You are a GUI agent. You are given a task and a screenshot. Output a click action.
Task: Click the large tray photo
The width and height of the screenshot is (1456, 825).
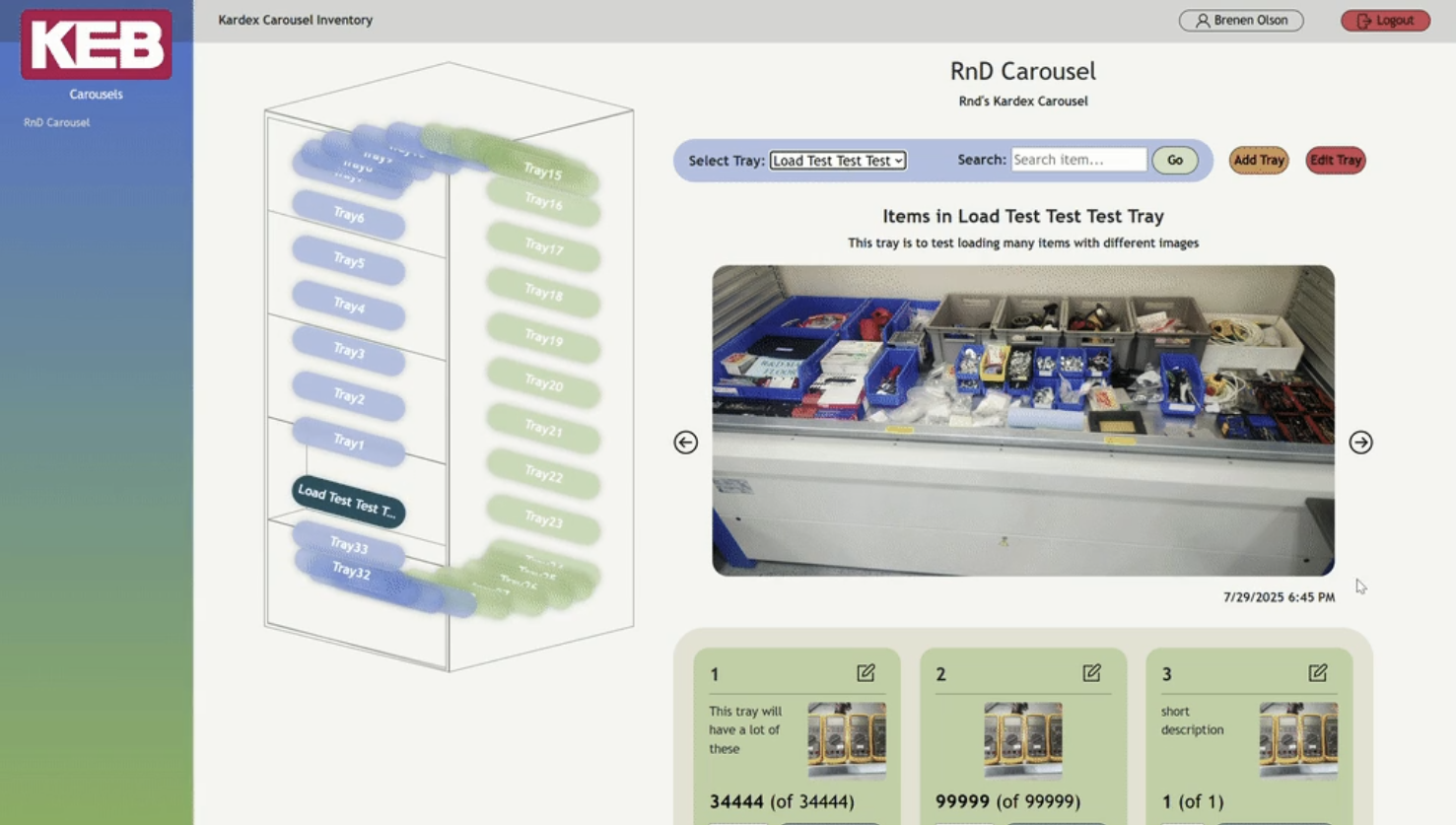[x=1022, y=421]
